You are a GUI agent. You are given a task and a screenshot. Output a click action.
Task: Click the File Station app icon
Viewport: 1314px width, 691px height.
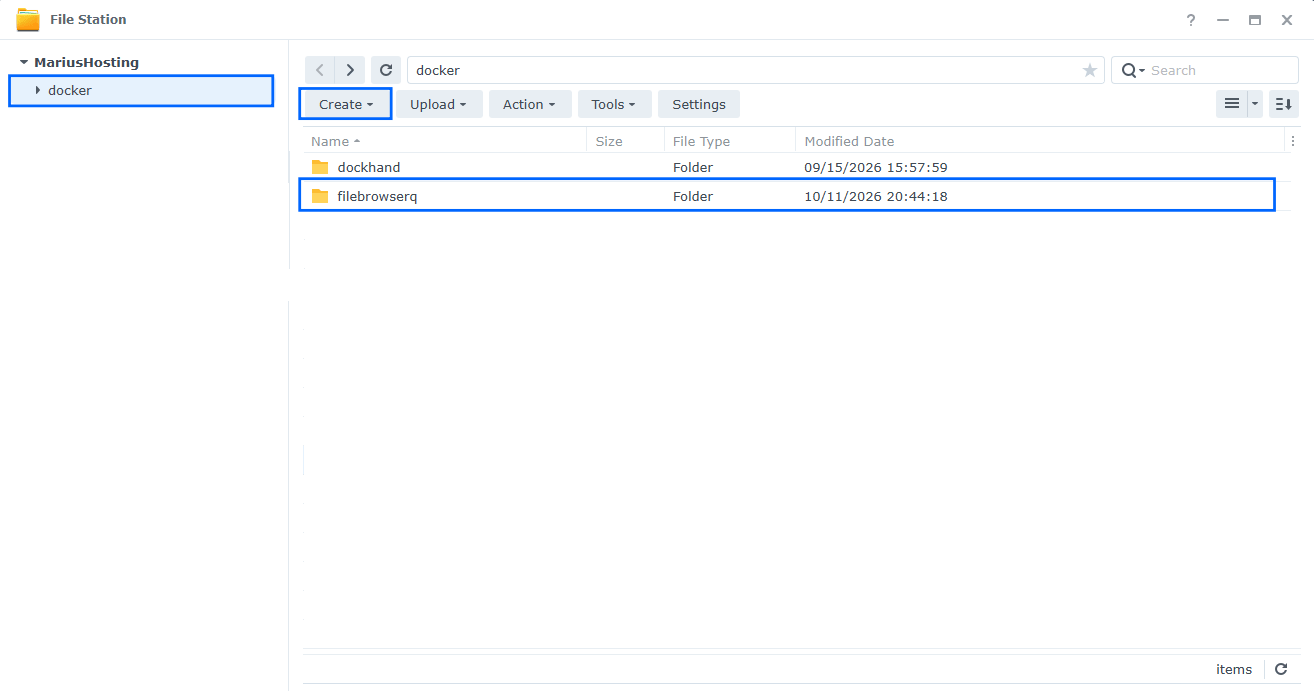28,19
